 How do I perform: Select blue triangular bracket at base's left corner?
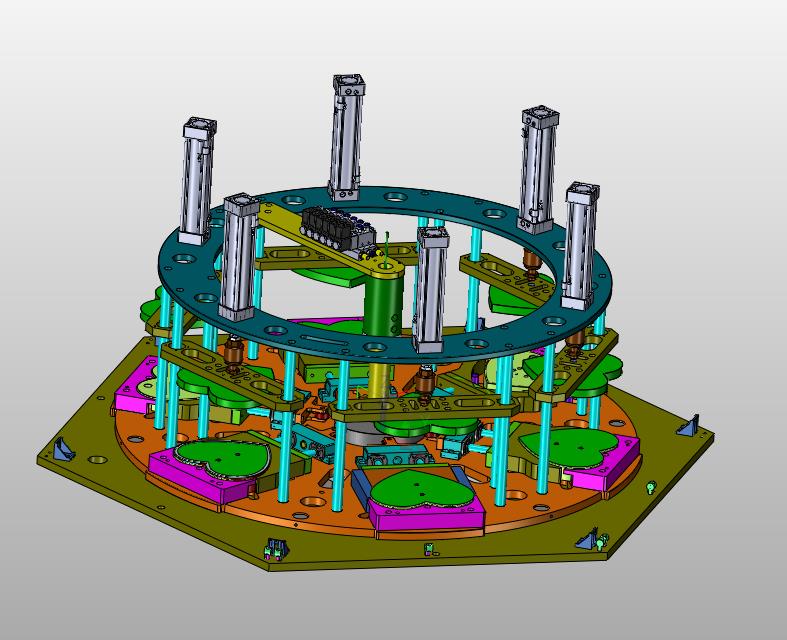[x=64, y=448]
